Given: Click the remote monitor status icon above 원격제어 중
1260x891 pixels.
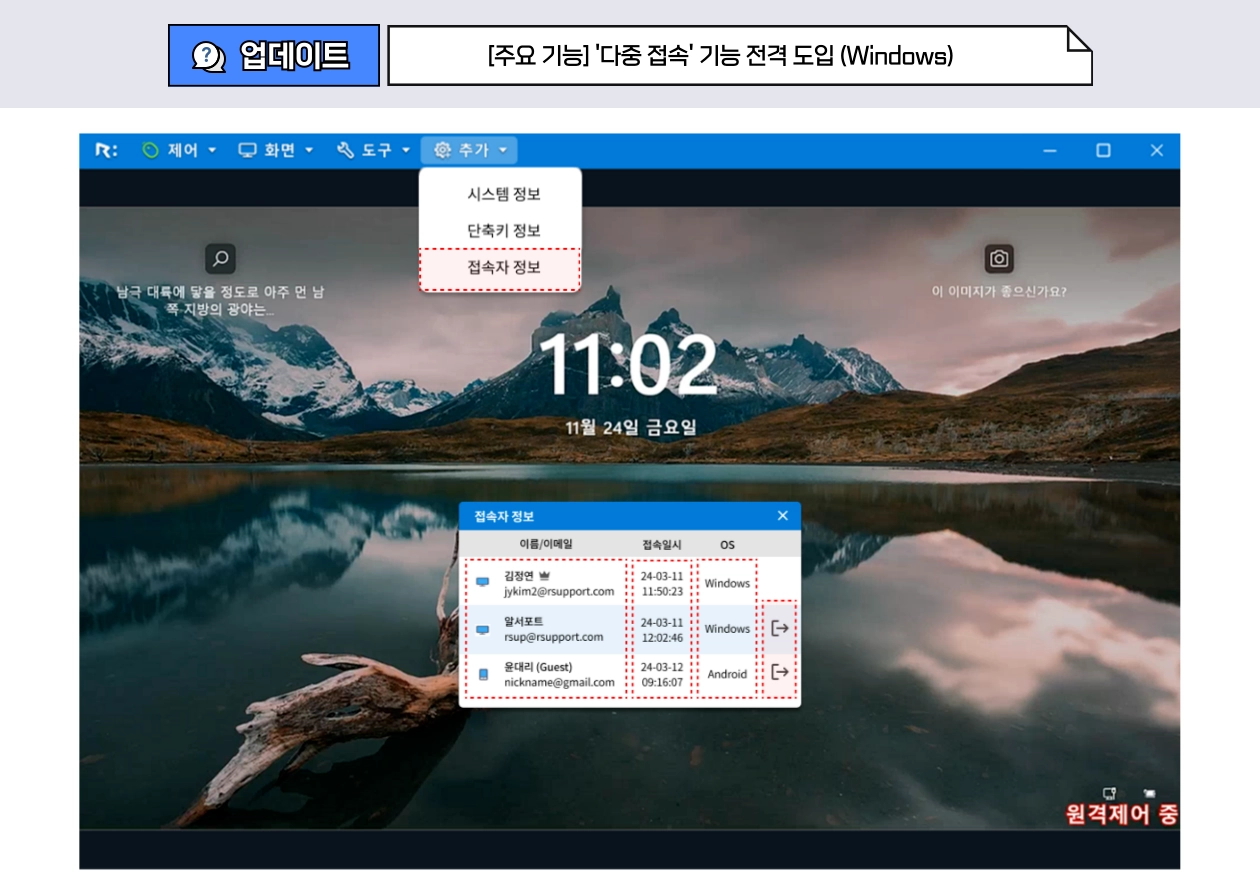Looking at the screenshot, I should (1109, 792).
